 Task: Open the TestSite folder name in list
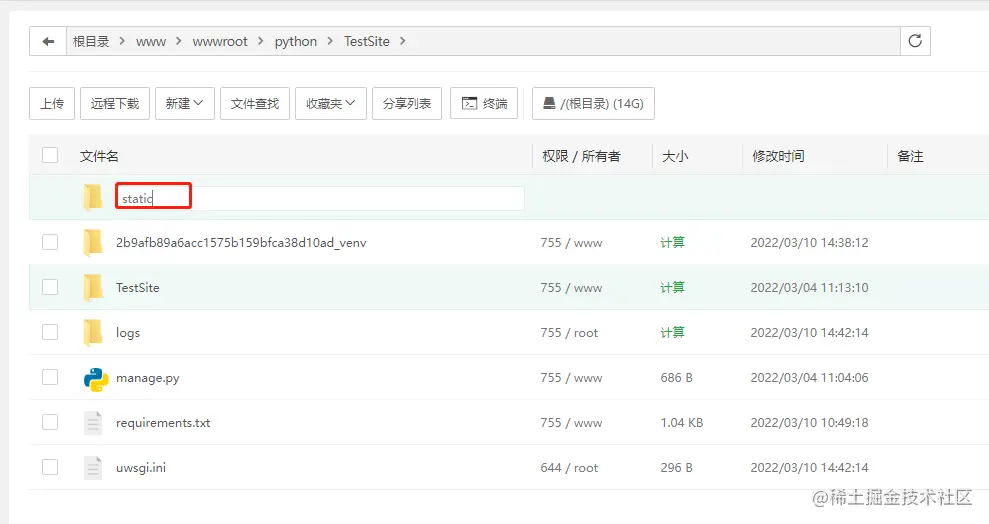pos(138,288)
